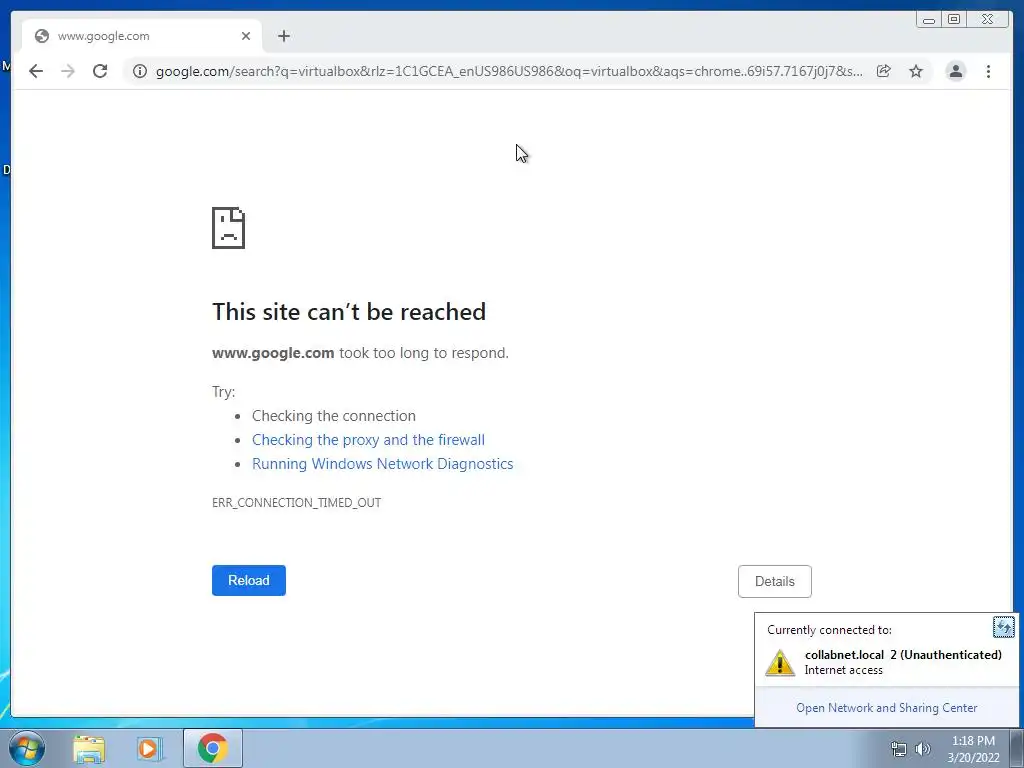Viewport: 1024px width, 768px height.
Task: Launch Windows Media Player from taskbar
Action: 150,749
